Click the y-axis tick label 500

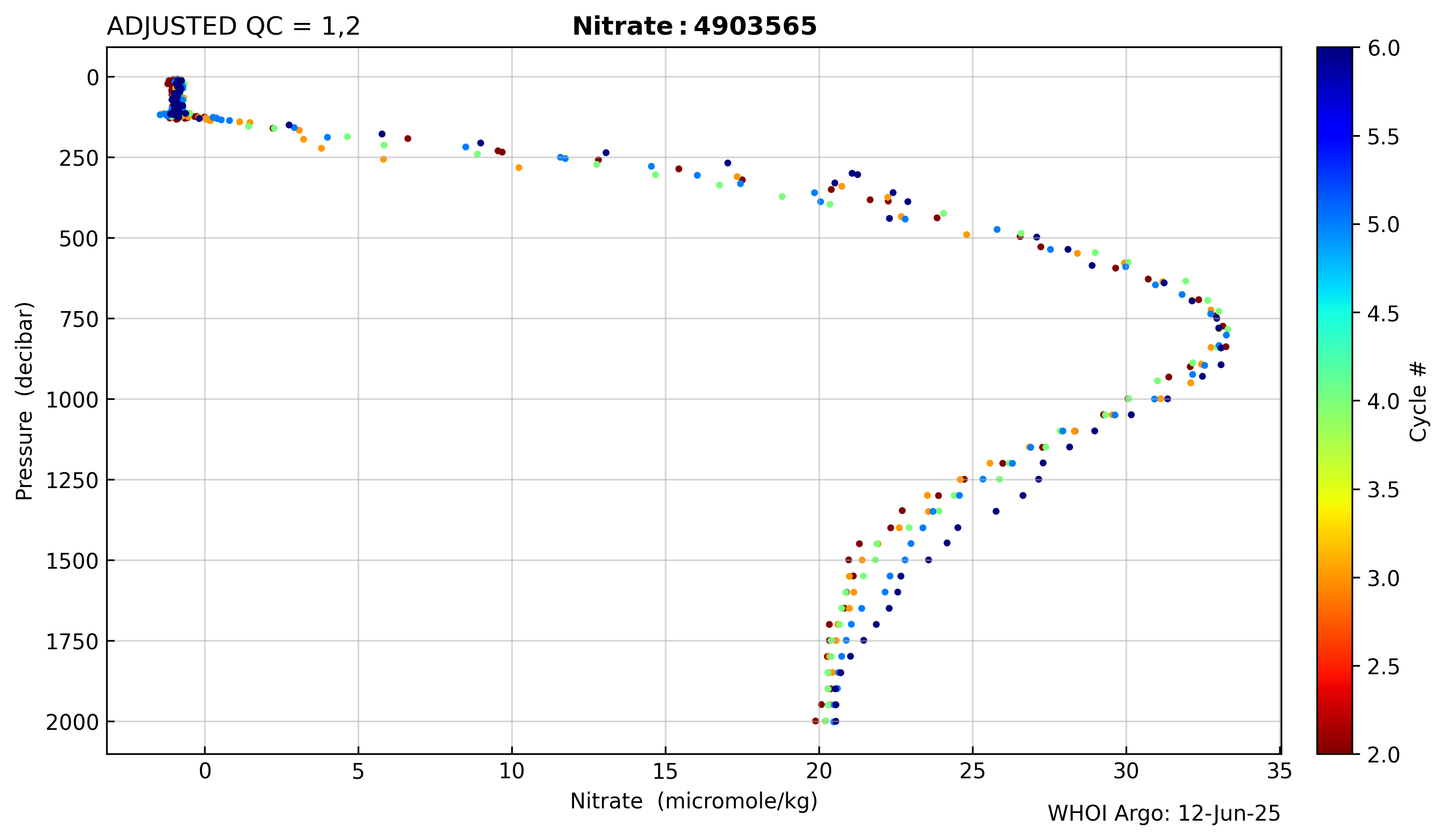[x=79, y=239]
